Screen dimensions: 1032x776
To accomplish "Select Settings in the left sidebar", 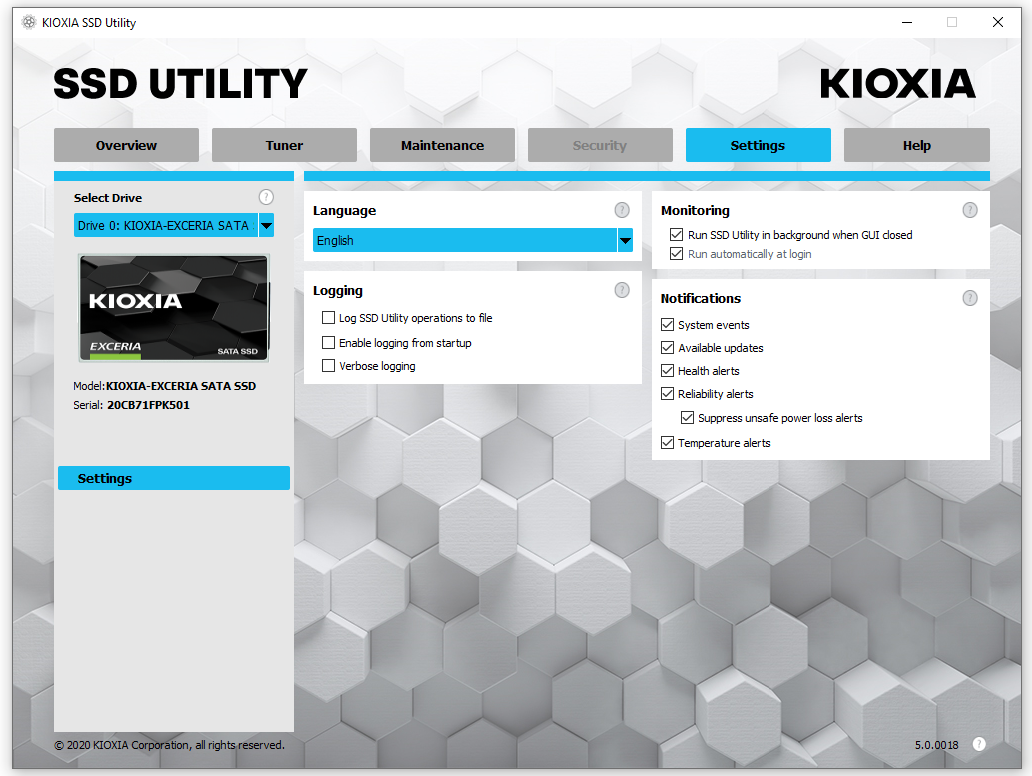I will click(174, 478).
